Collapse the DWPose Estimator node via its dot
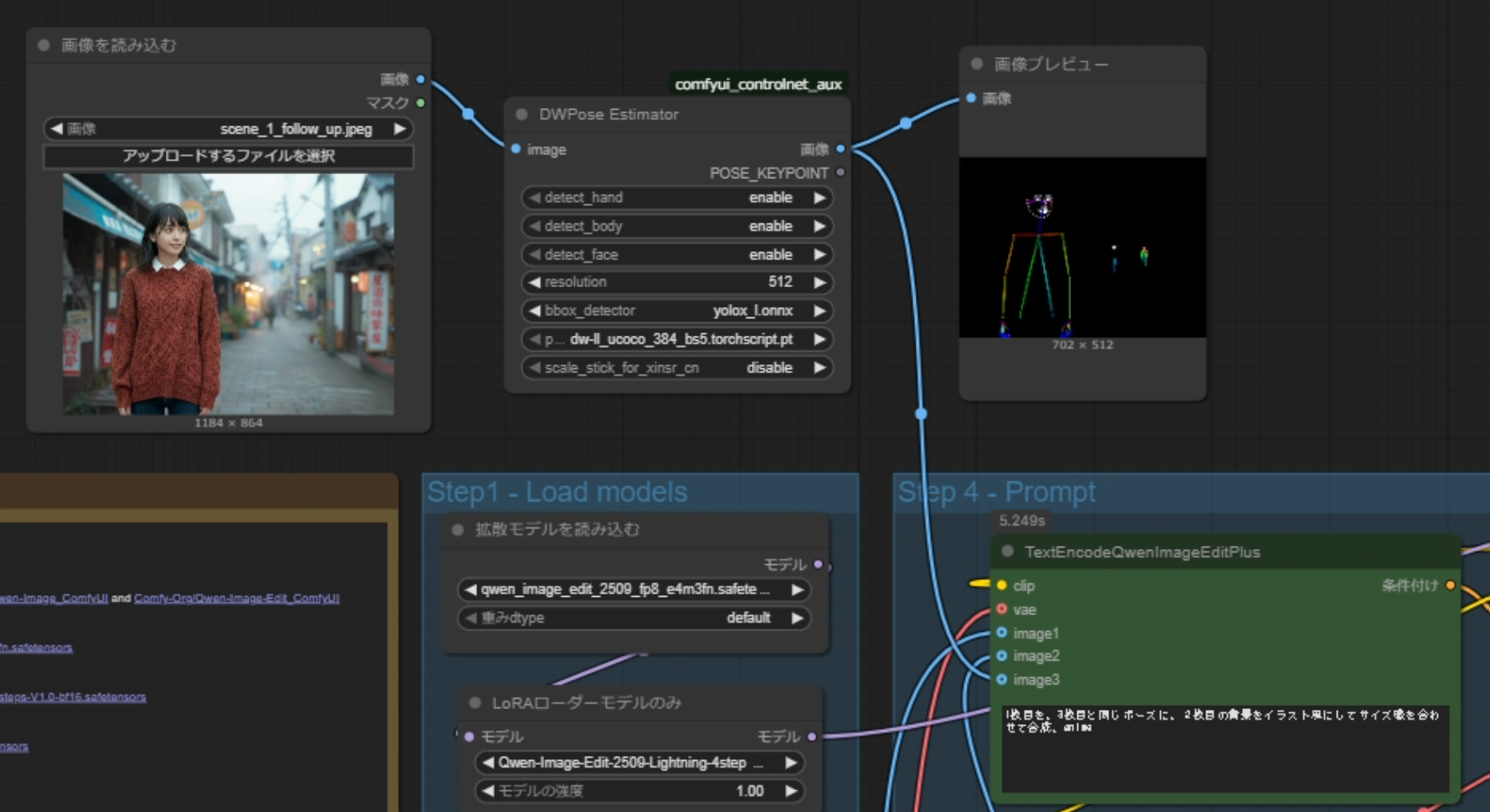Viewport: 1490px width, 812px height. click(521, 115)
